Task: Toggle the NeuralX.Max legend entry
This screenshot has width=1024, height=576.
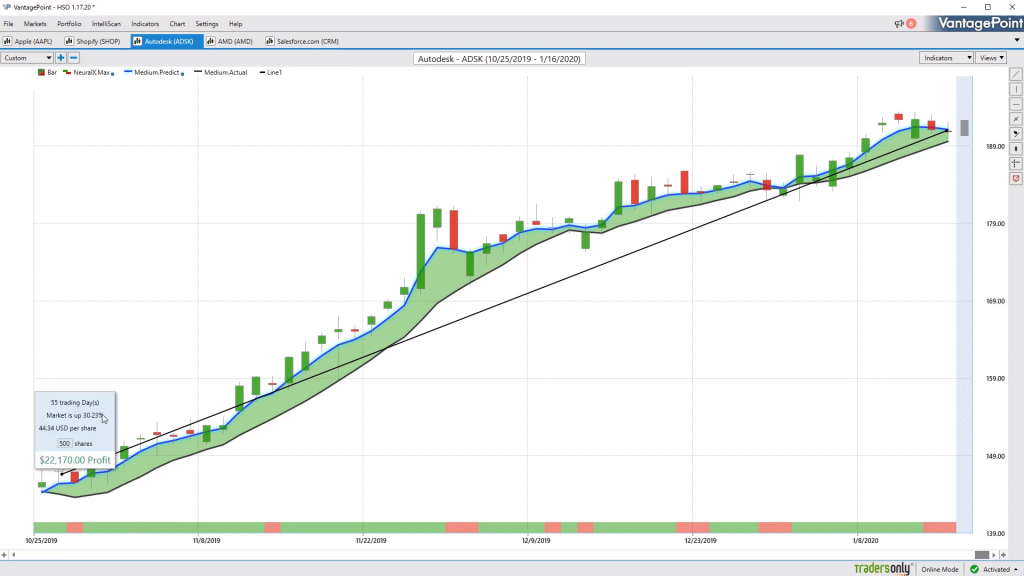Action: (89, 72)
